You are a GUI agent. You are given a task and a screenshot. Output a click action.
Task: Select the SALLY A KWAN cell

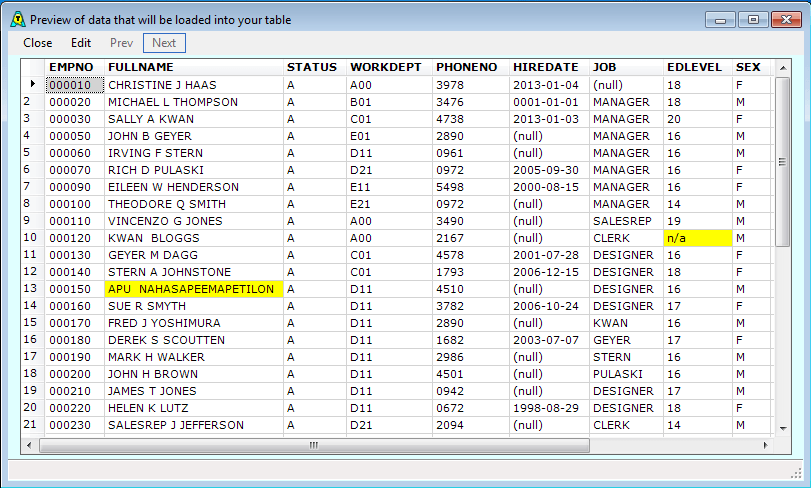coord(194,119)
